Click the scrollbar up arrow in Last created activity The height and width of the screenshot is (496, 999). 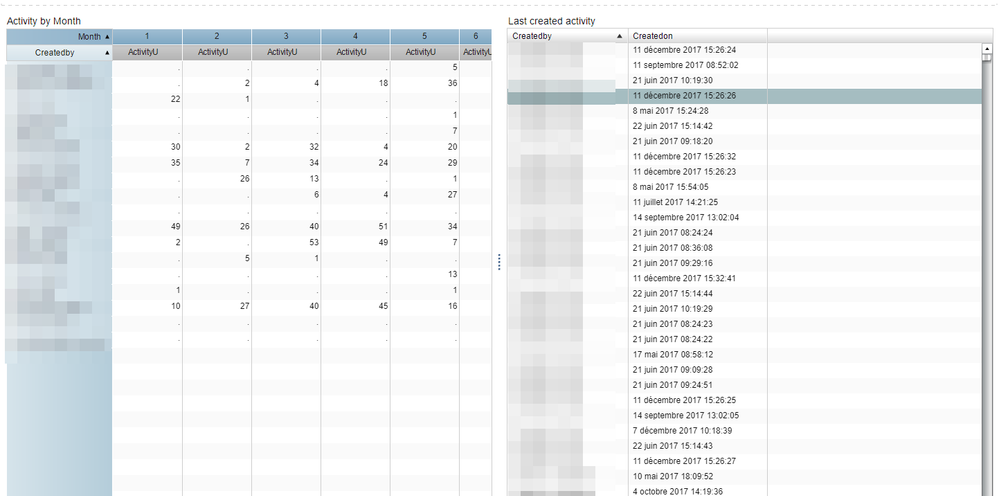pyautogui.click(x=988, y=48)
